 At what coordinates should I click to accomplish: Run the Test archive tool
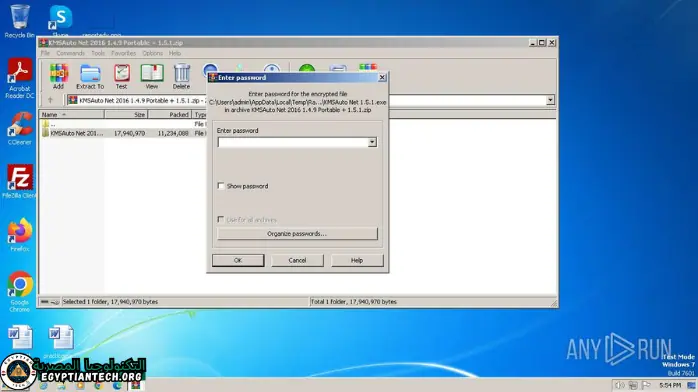click(x=122, y=76)
